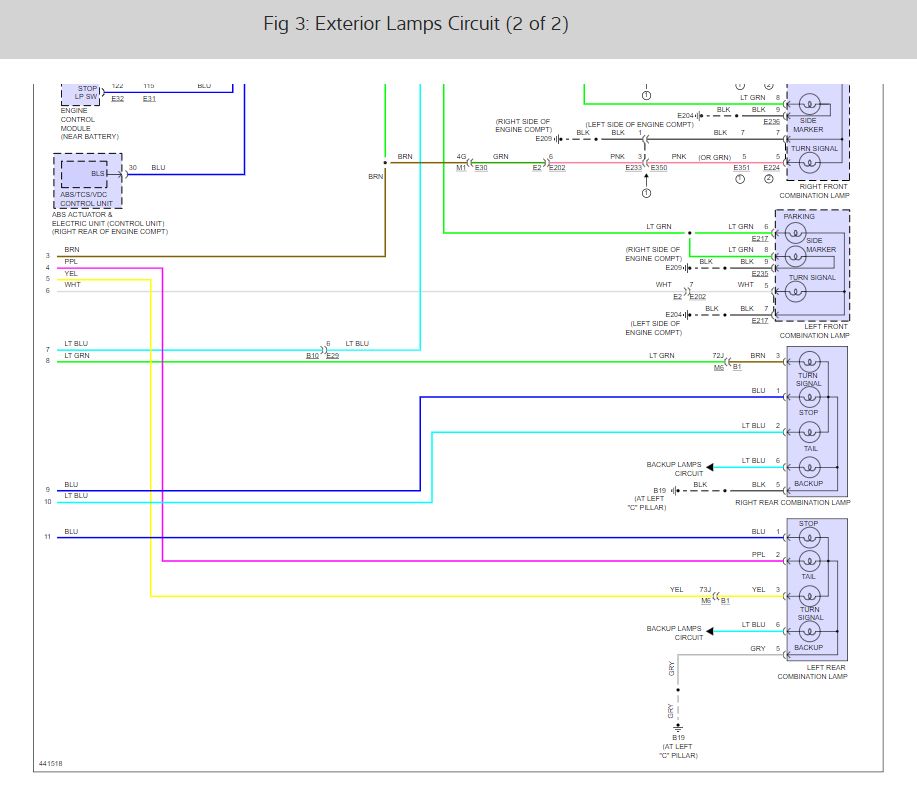Click the BRN wire label at pin 3
917x794 pixels.
[72, 250]
